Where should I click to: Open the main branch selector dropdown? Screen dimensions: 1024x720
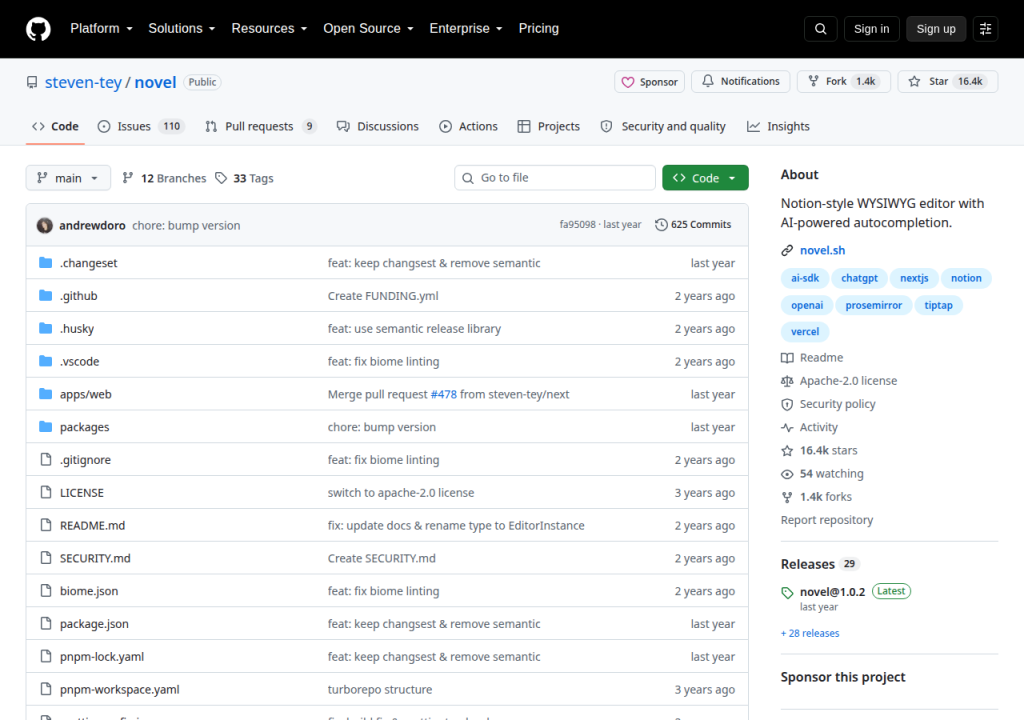(x=68, y=178)
